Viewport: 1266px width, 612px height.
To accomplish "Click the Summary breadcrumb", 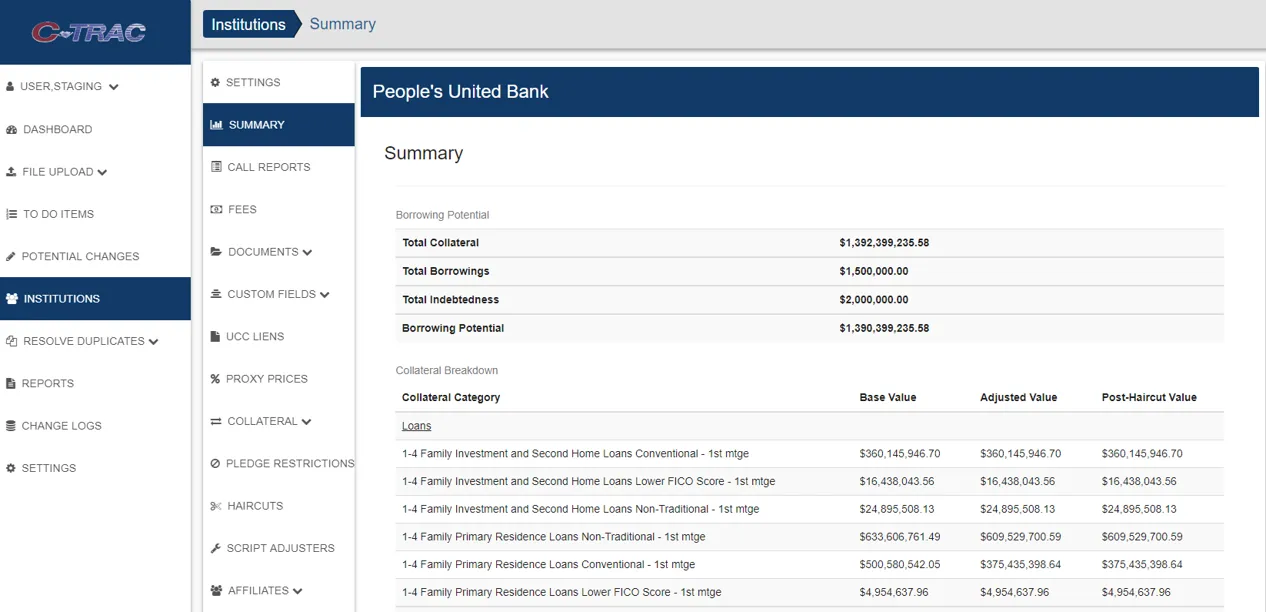I will point(343,24).
